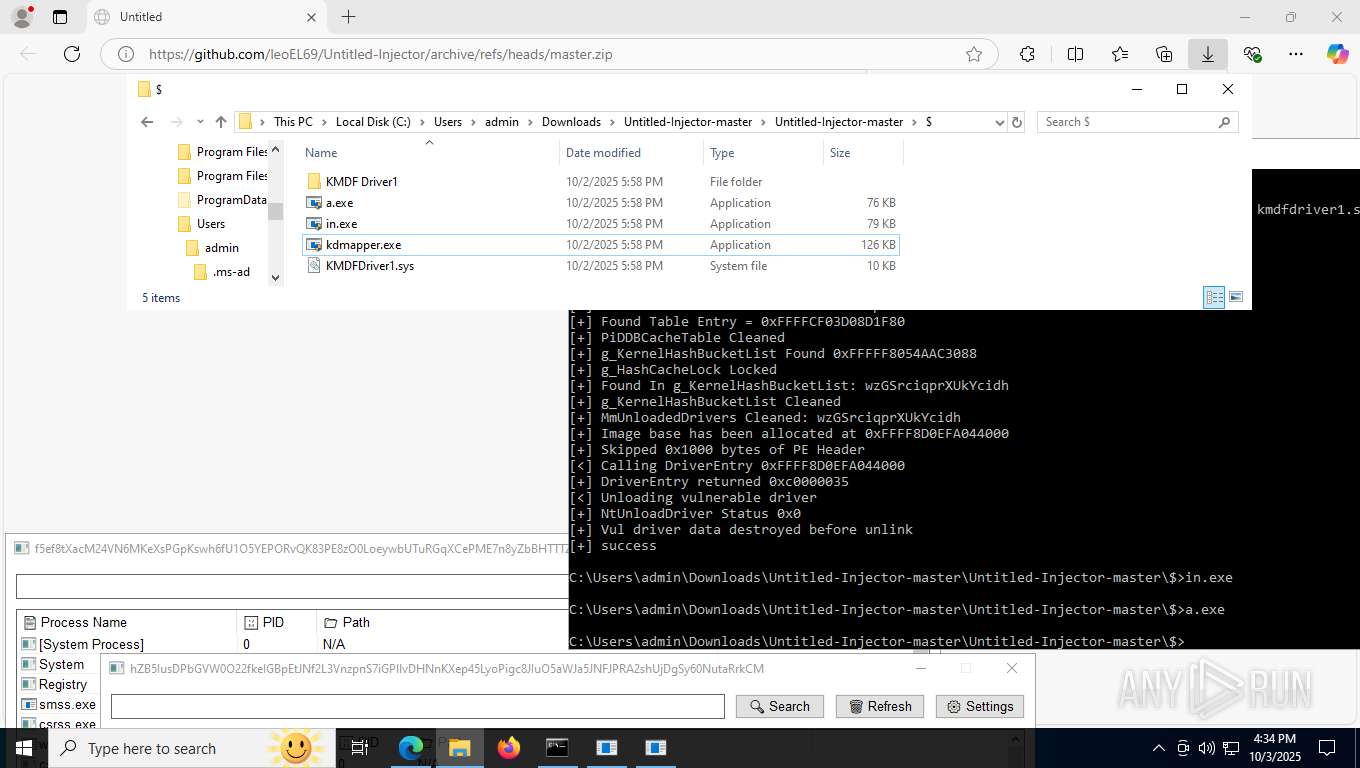
Task: Open Windows Start menu
Action: [23, 748]
